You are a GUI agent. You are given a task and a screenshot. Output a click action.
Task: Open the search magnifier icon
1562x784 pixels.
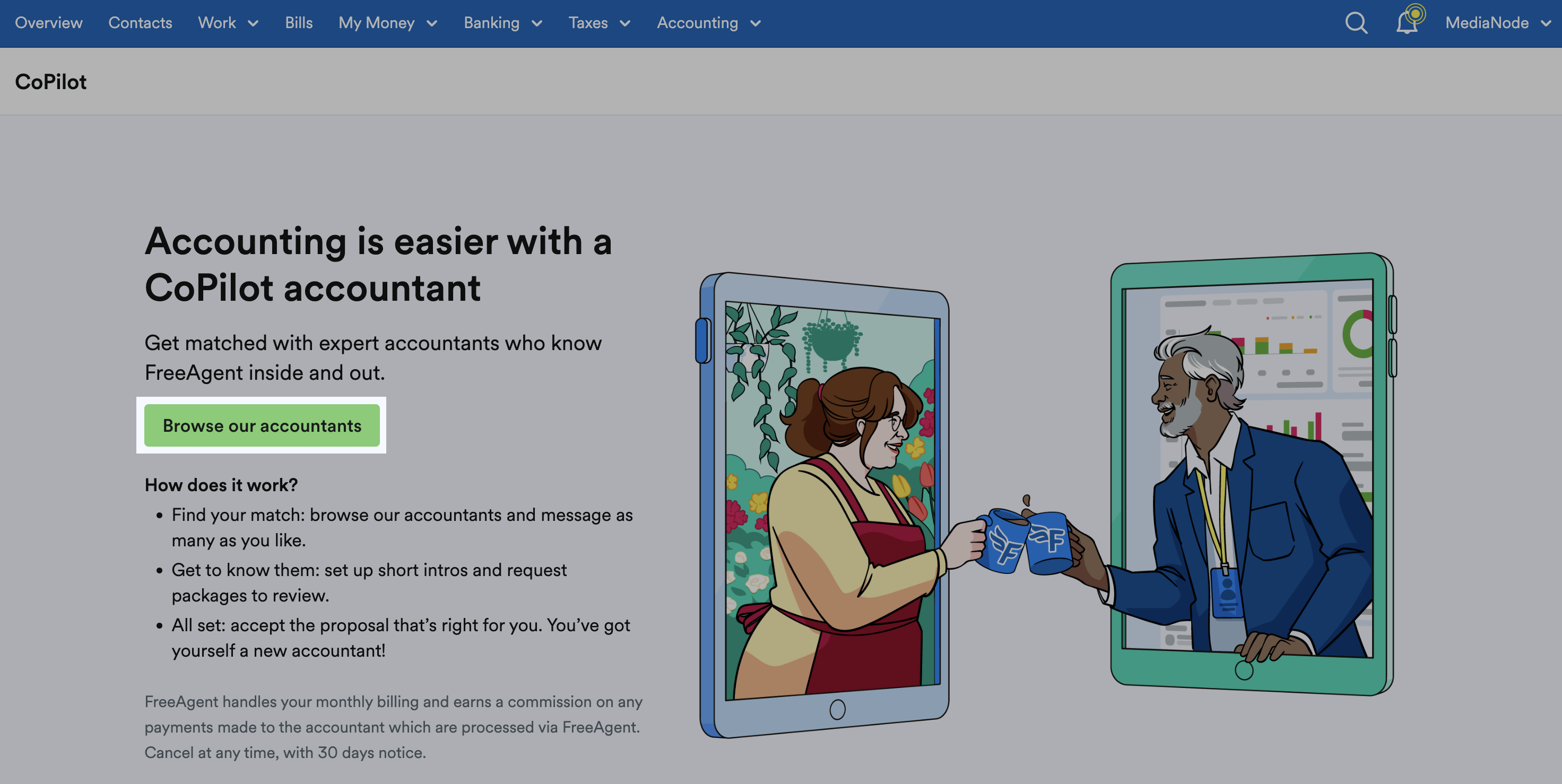[x=1356, y=23]
